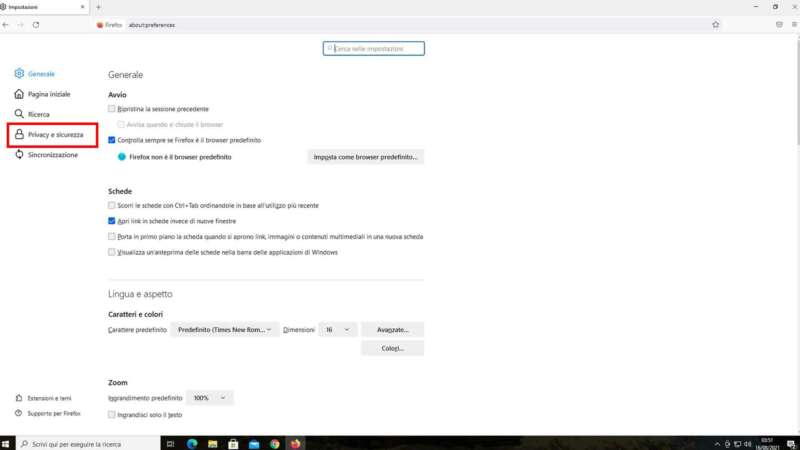Close the Impostazioni tab
This screenshot has height=450, width=800.
pos(83,7)
